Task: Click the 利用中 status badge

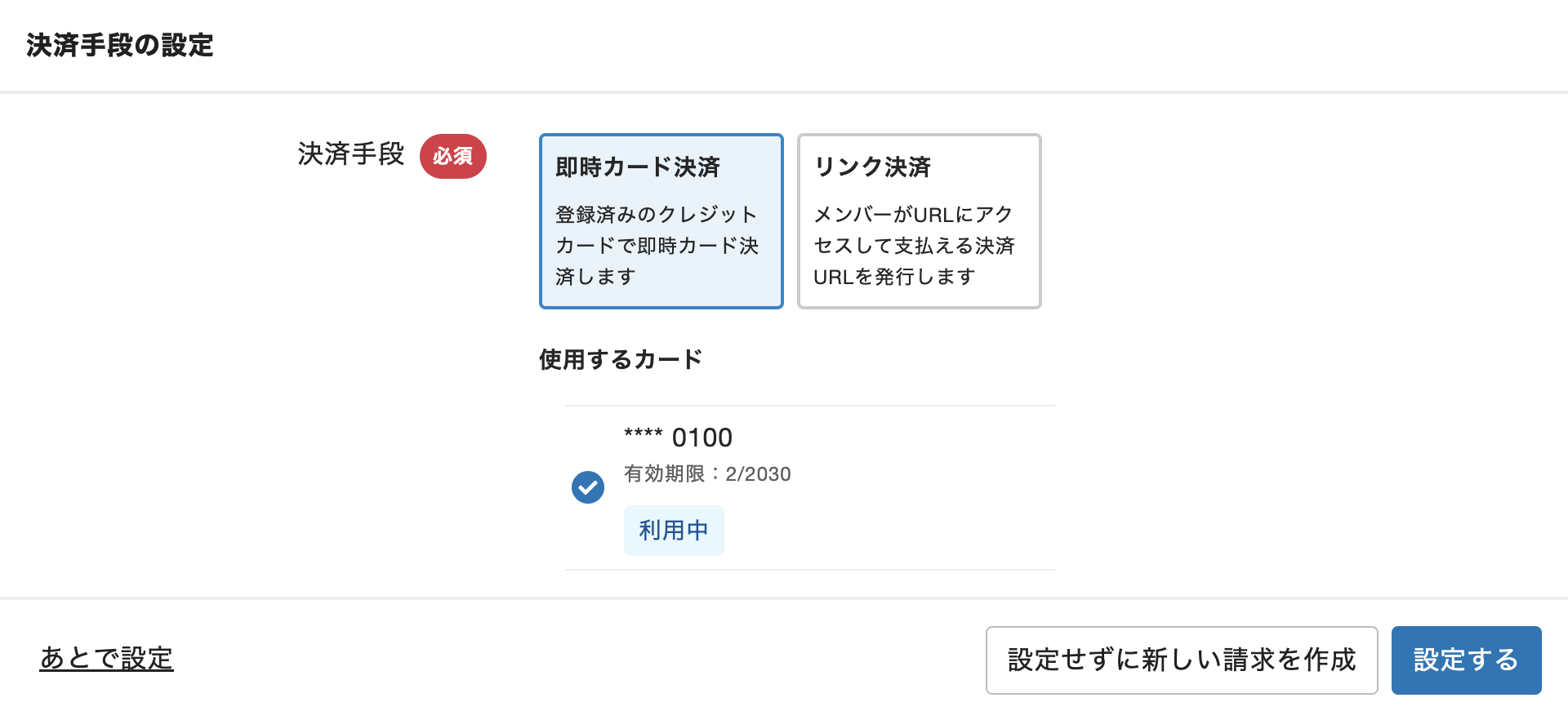Action: pos(673,530)
